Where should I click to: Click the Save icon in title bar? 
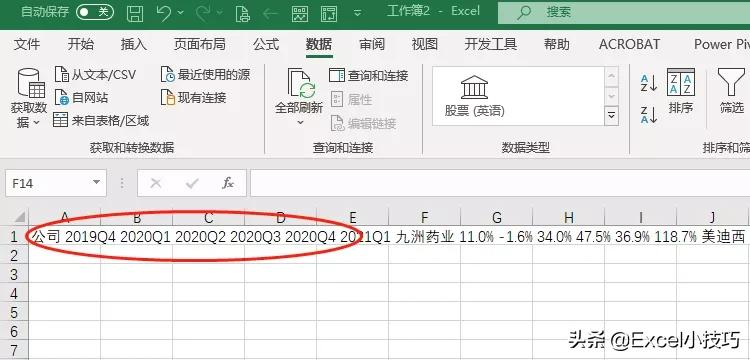(x=135, y=13)
